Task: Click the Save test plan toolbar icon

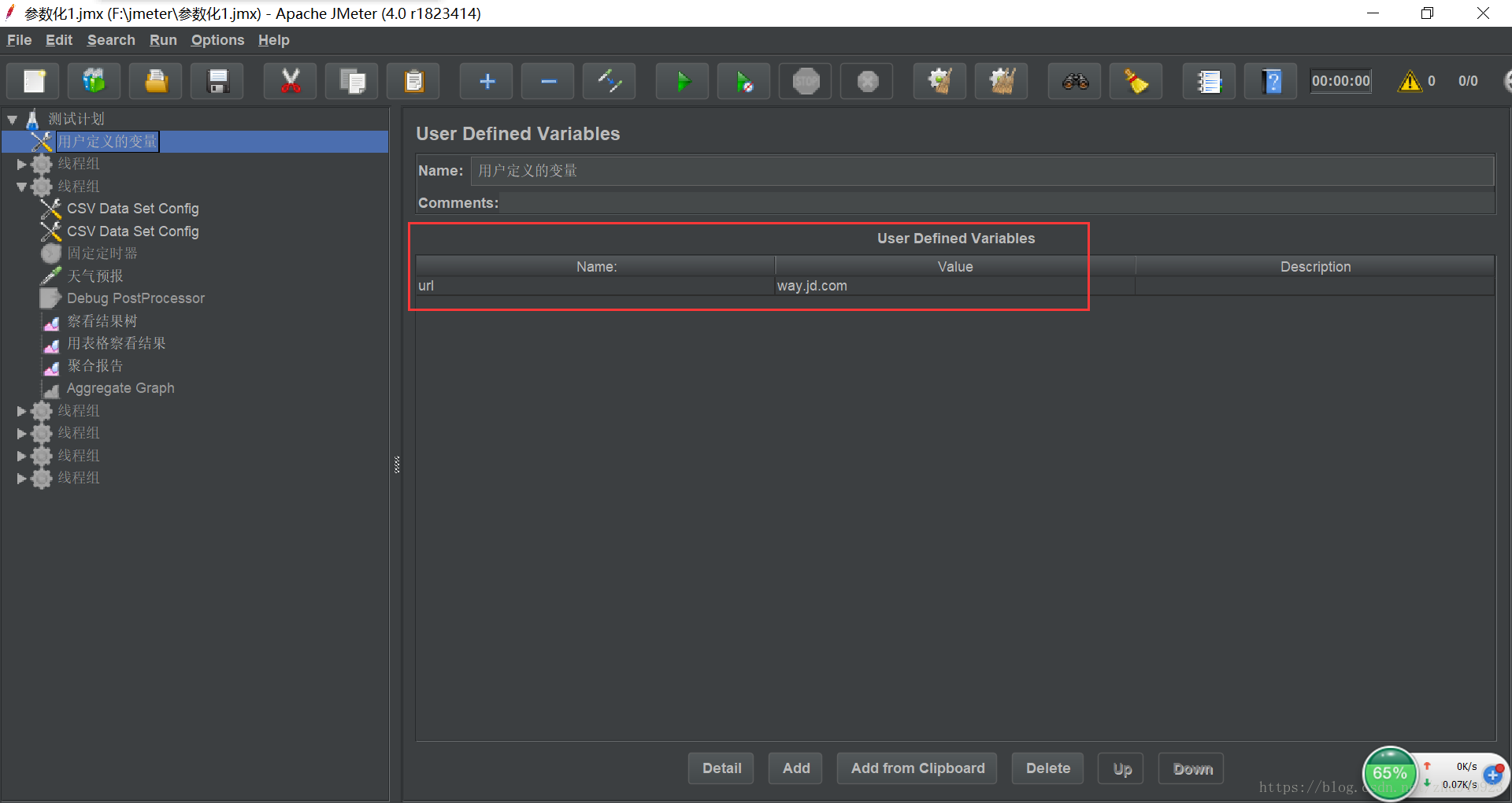Action: tap(217, 81)
